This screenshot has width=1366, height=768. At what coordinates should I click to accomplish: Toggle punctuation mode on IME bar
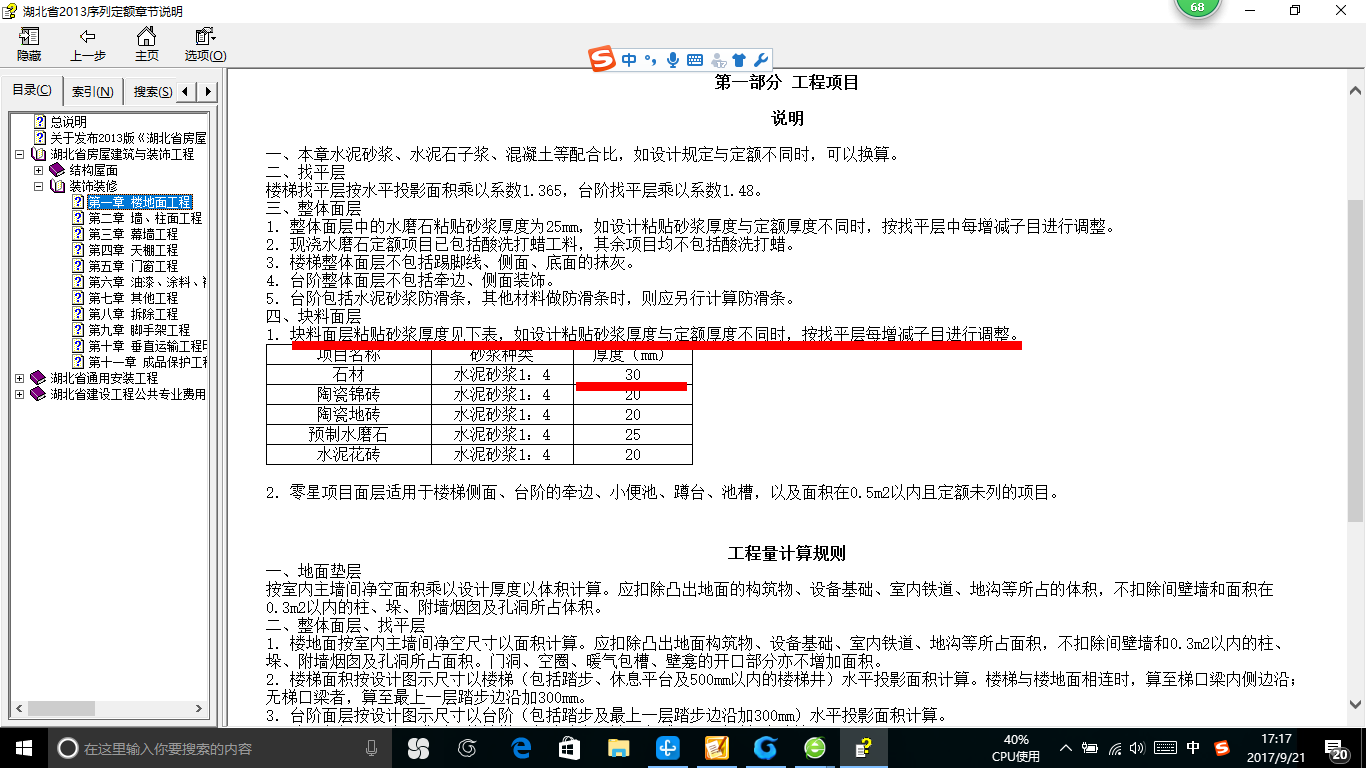(650, 60)
